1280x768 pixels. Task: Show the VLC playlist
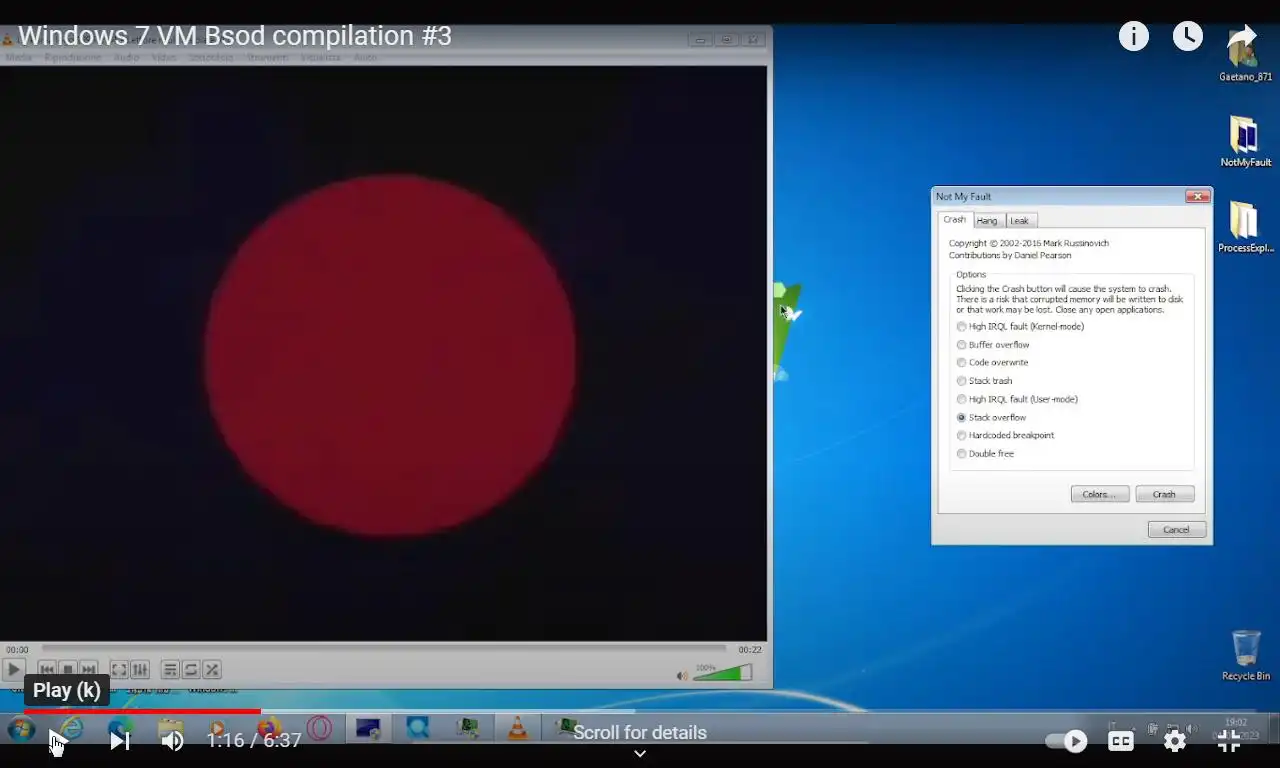[170, 670]
